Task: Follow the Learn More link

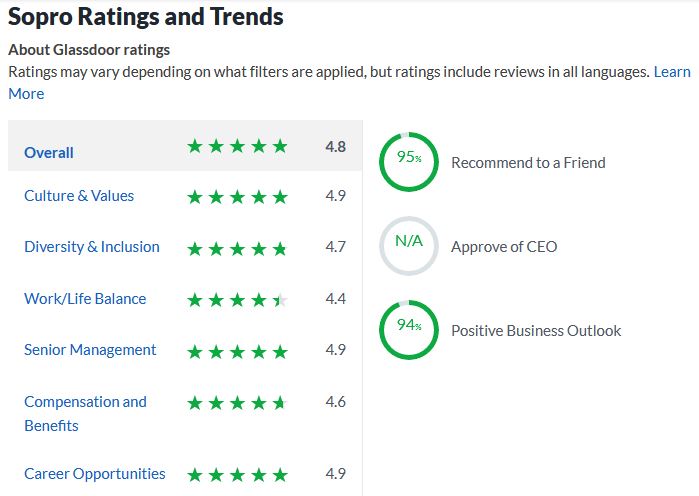Action: [671, 72]
